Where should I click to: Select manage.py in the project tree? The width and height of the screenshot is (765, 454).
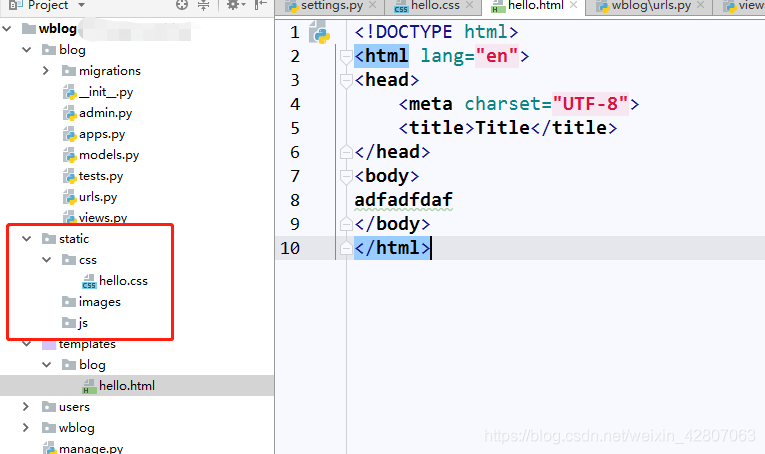click(91, 448)
